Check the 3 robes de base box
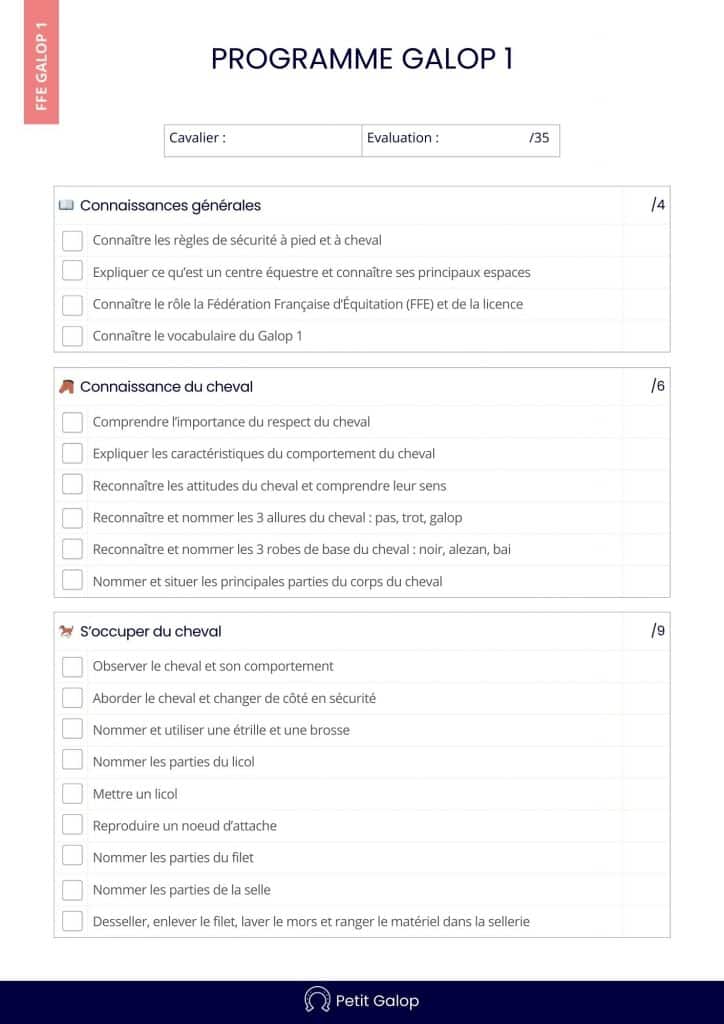724x1024 pixels. pos(72,549)
